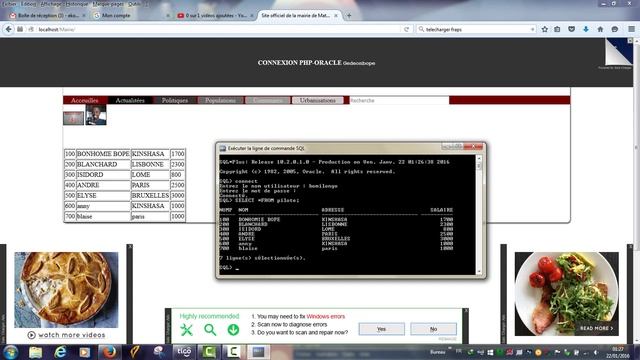Click the play icon beside 'watch more videos'
Image resolution: width=640 pixels, height=360 pixels.
point(31,335)
